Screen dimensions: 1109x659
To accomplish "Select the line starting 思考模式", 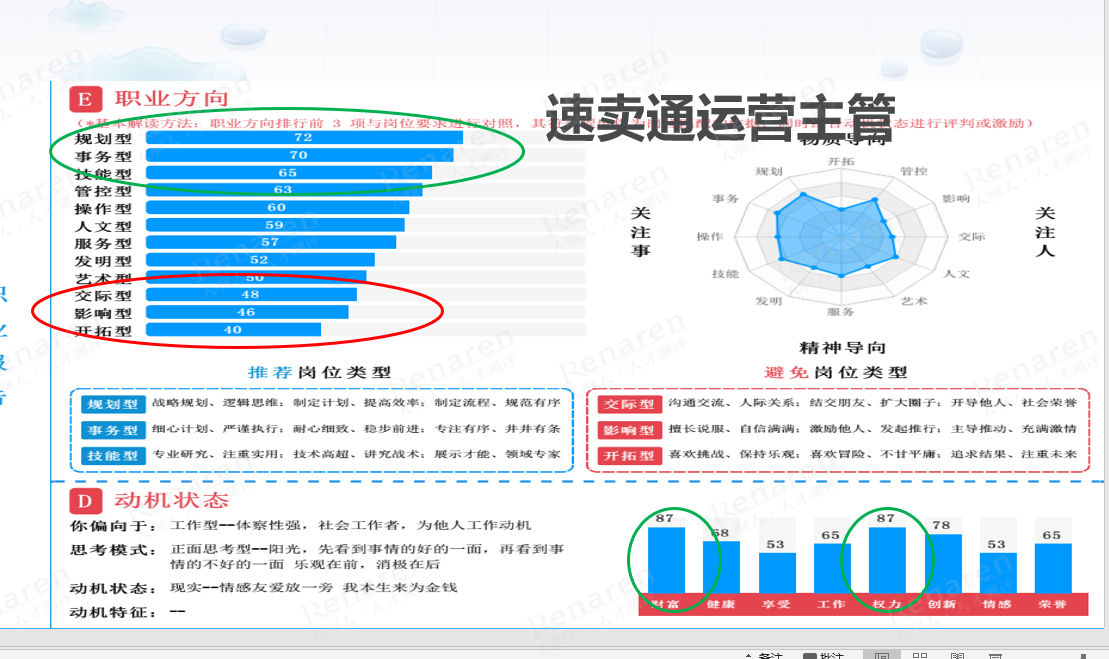I will (317, 556).
